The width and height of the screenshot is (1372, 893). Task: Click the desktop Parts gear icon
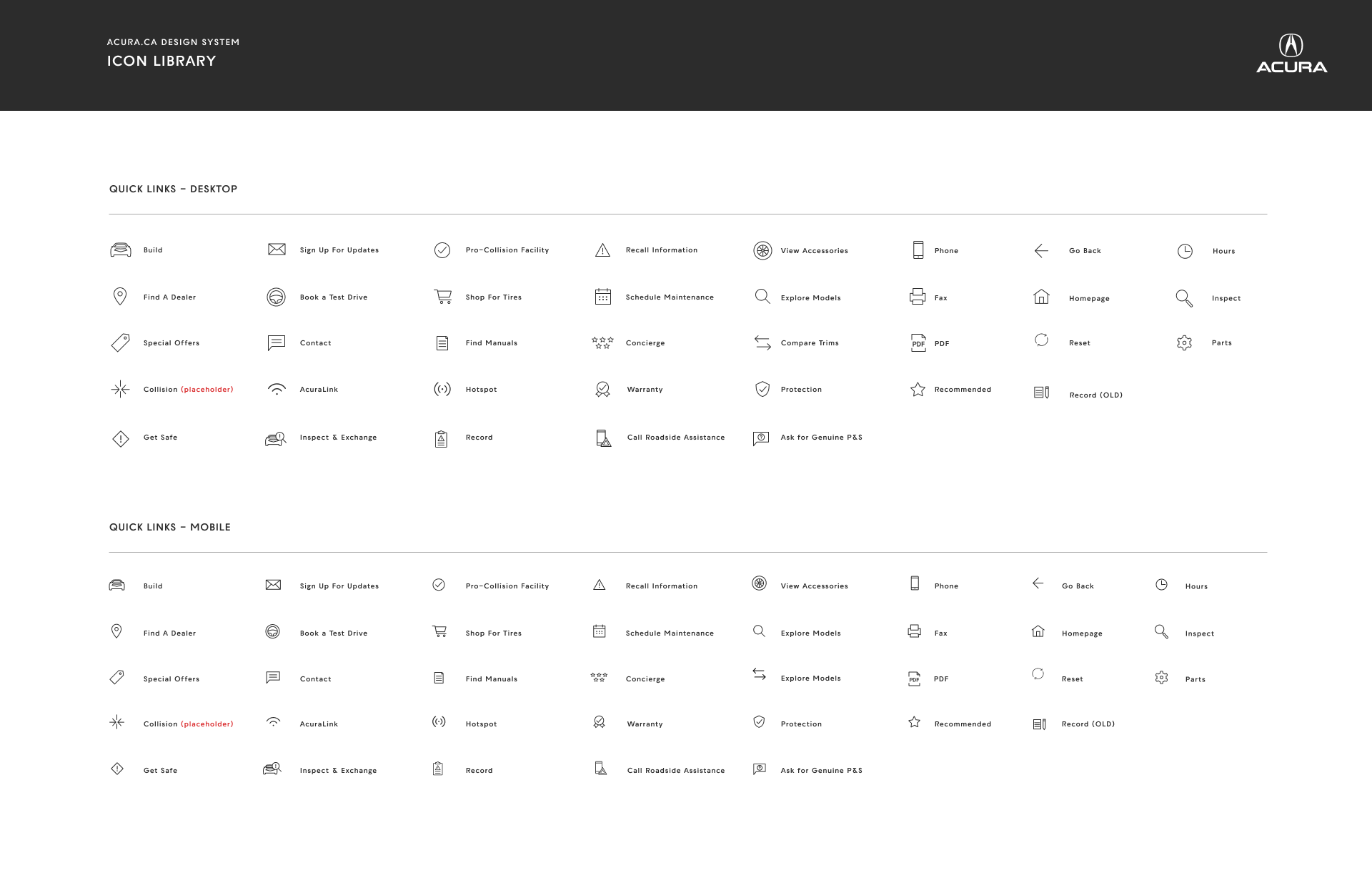pos(1184,343)
